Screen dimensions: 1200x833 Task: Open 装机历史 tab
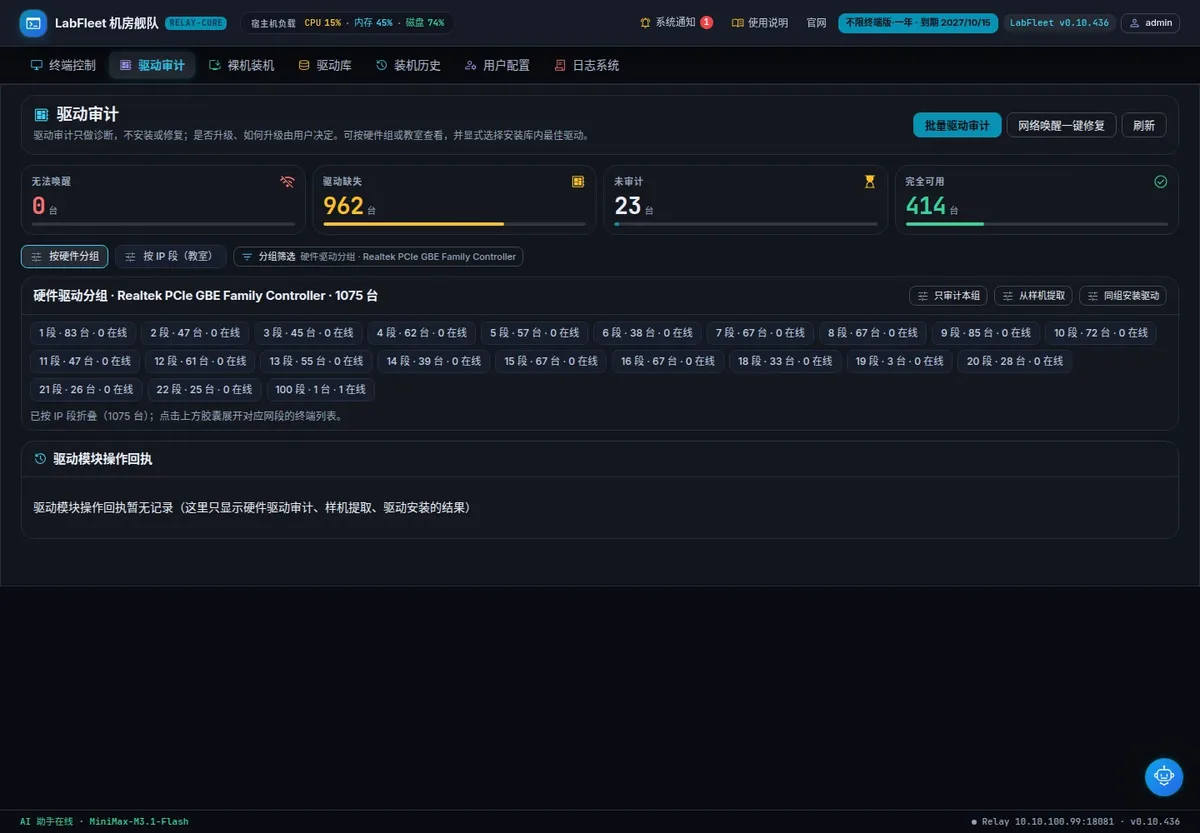click(408, 65)
